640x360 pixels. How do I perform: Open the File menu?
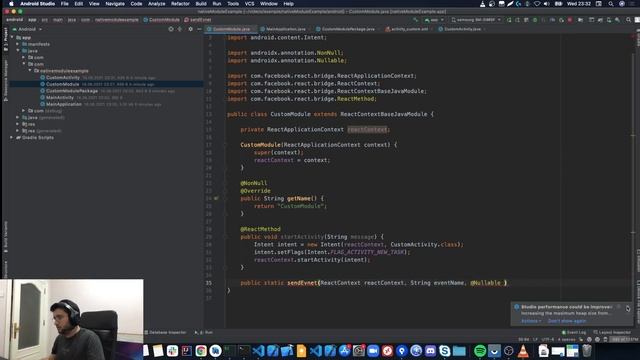tap(64, 4)
